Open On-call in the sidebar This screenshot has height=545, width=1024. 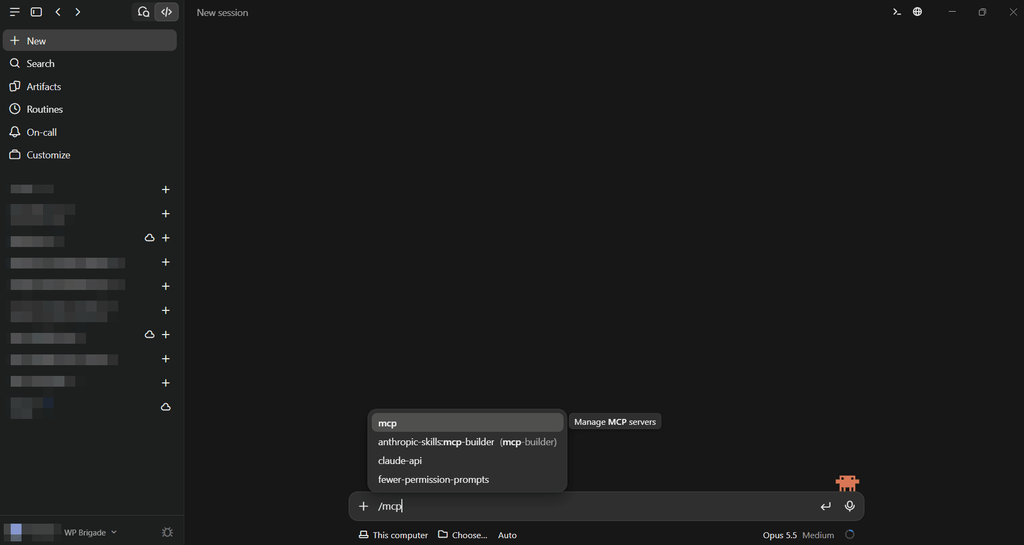(90, 132)
